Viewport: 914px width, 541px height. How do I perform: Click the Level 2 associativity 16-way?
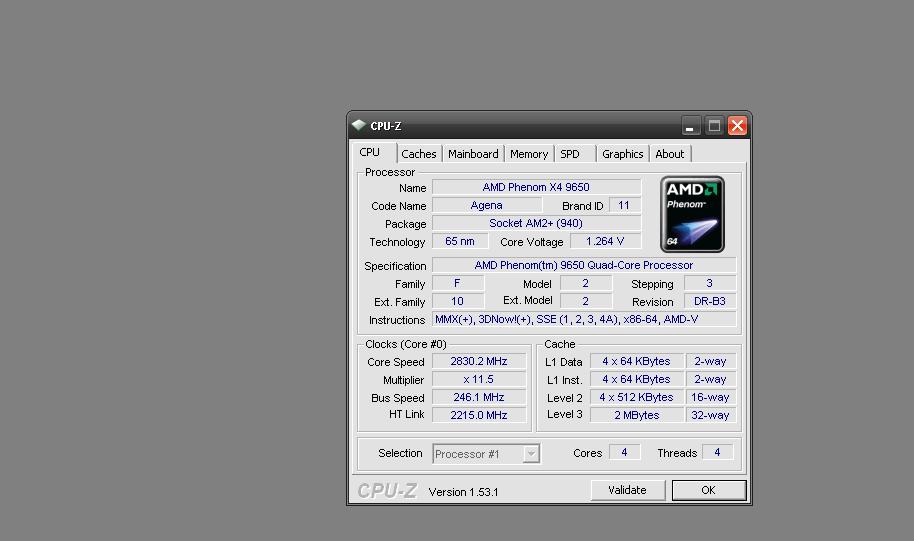tap(711, 398)
